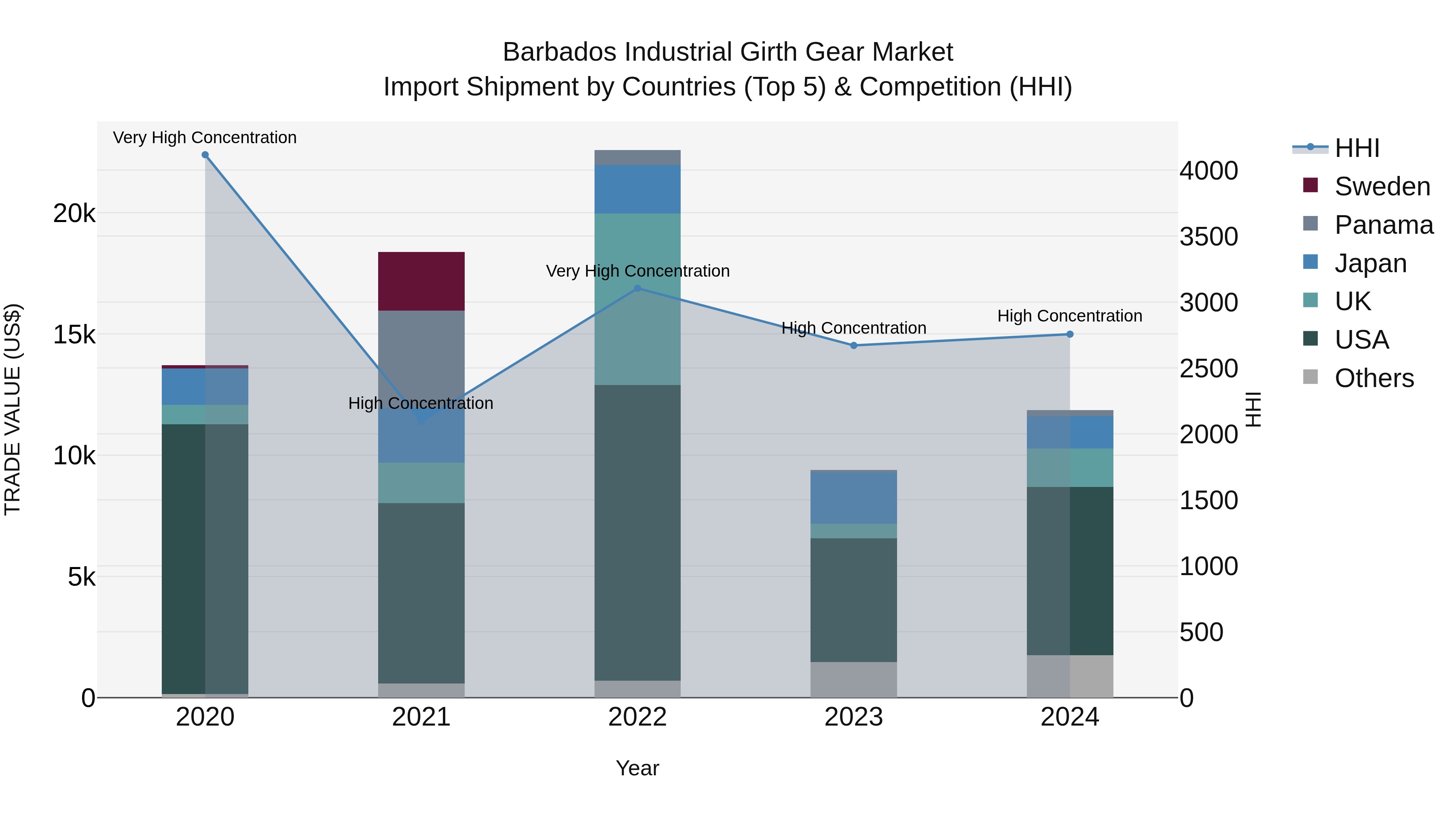Click the Sweden segment of the 2021 bar

[x=421, y=281]
